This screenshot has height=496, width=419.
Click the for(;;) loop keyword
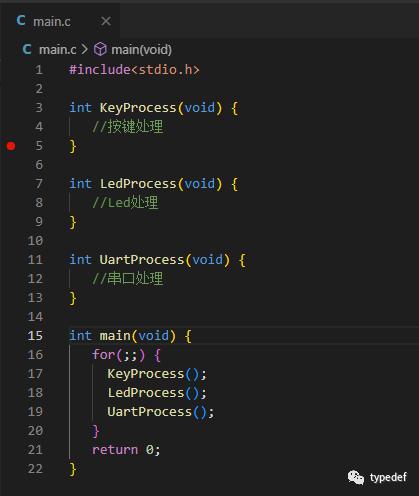(103, 355)
